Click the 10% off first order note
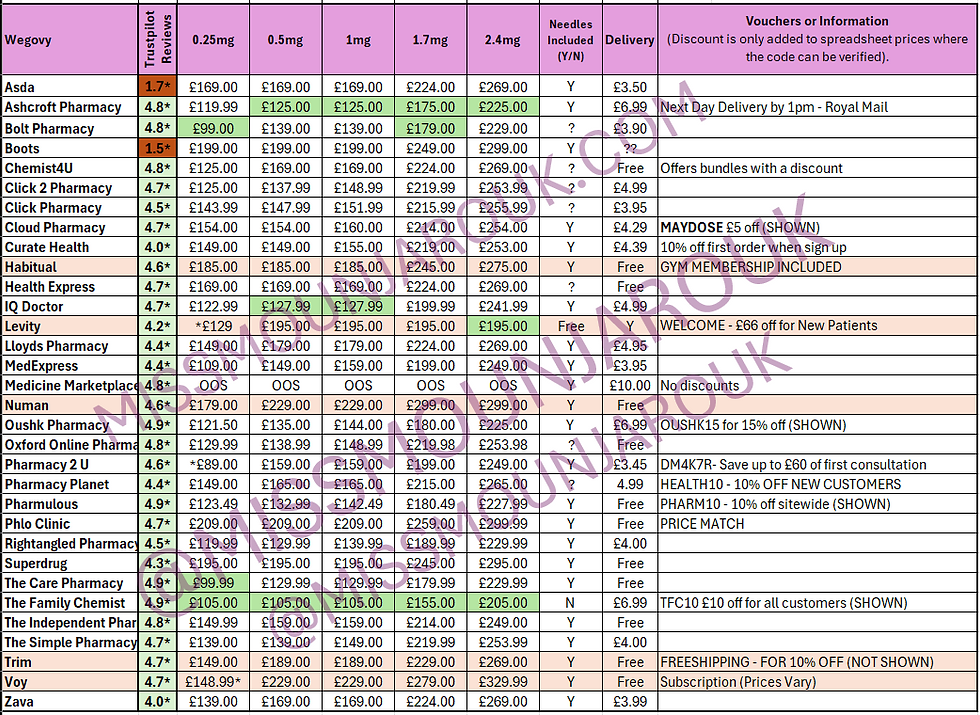 click(818, 247)
